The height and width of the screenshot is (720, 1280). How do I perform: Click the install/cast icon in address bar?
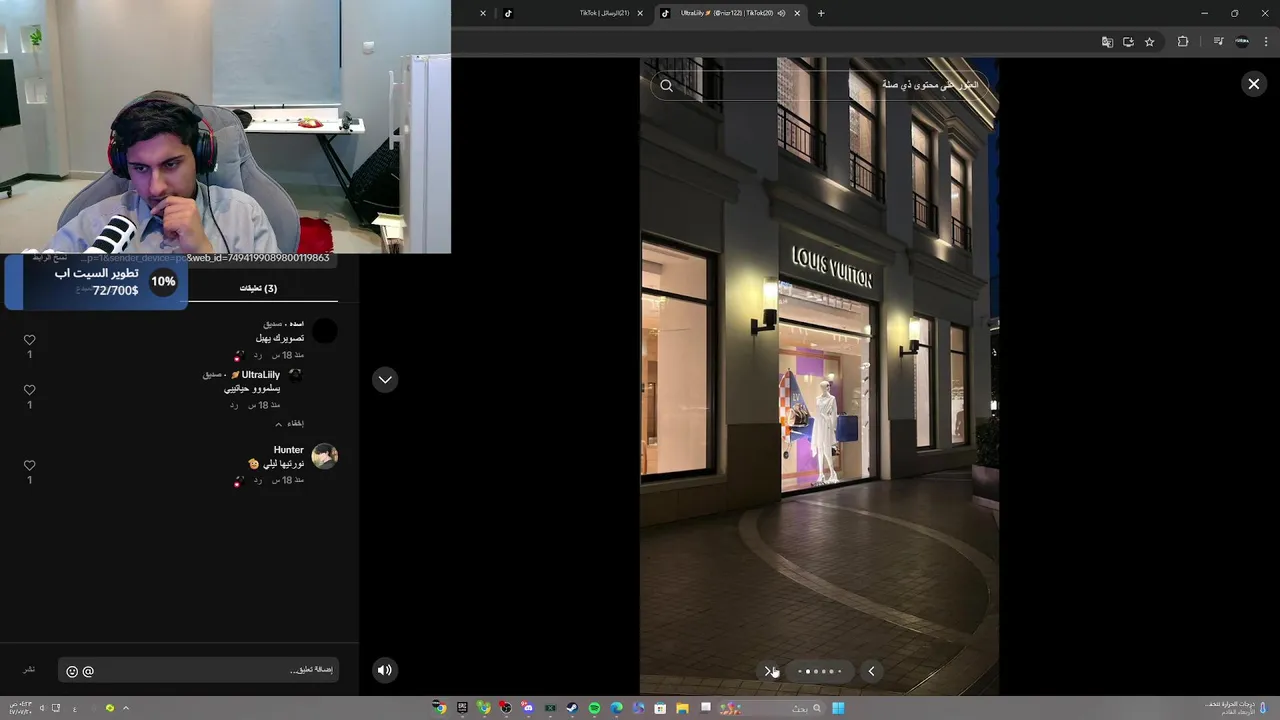(x=1128, y=42)
